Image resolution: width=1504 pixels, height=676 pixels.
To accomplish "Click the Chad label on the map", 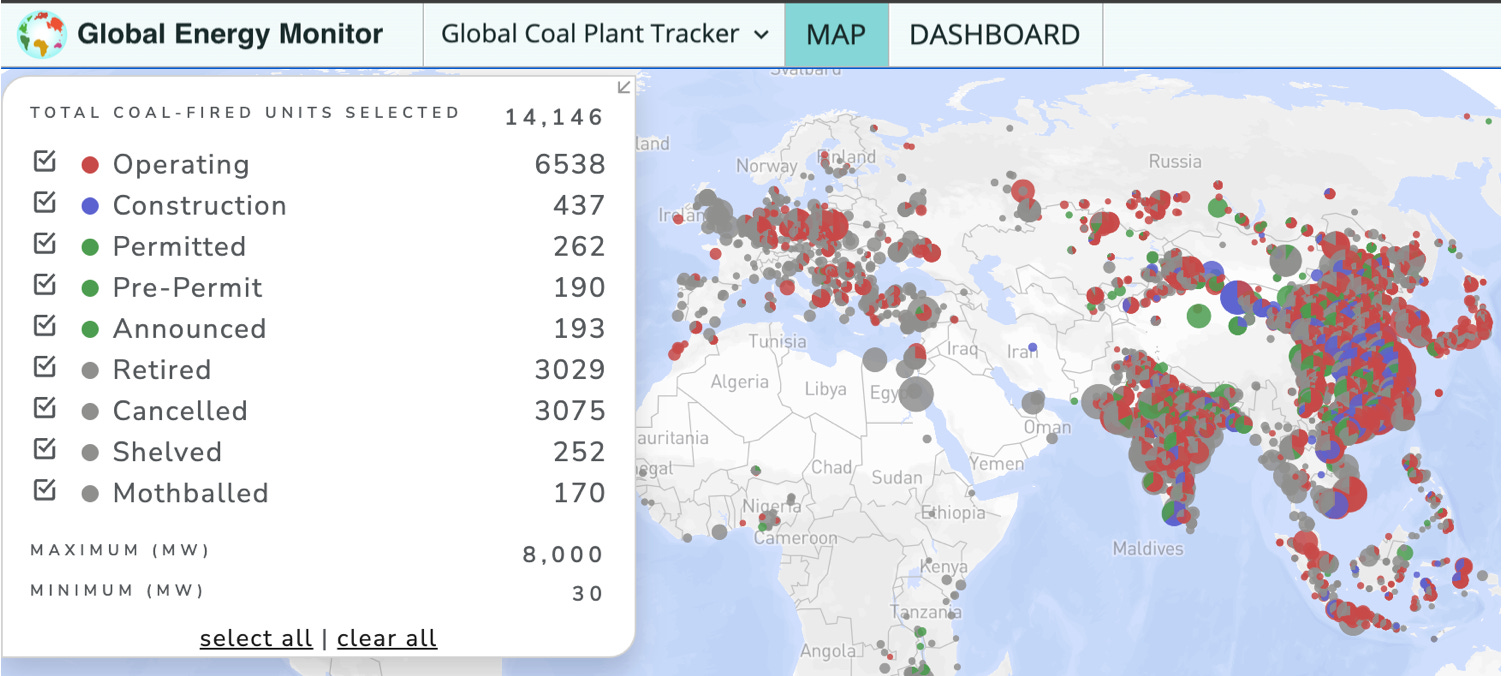I will 832,466.
